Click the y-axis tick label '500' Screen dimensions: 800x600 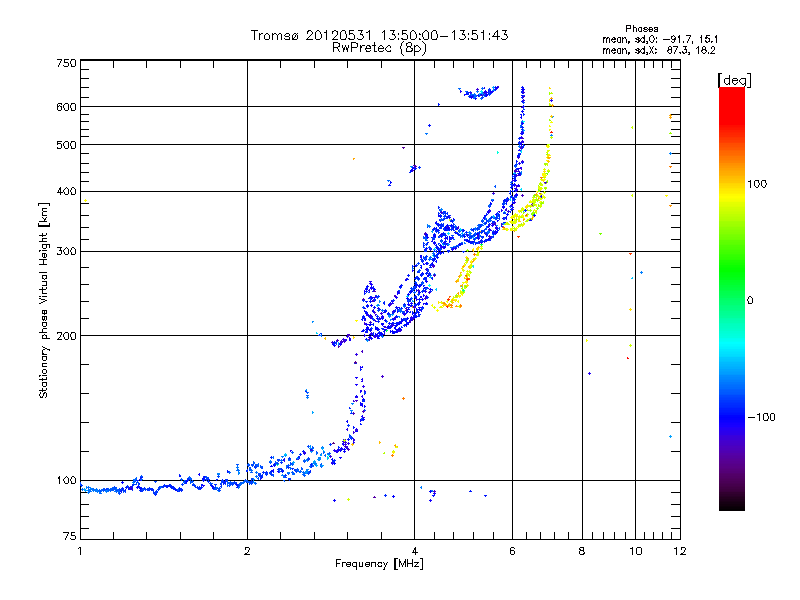coord(66,145)
